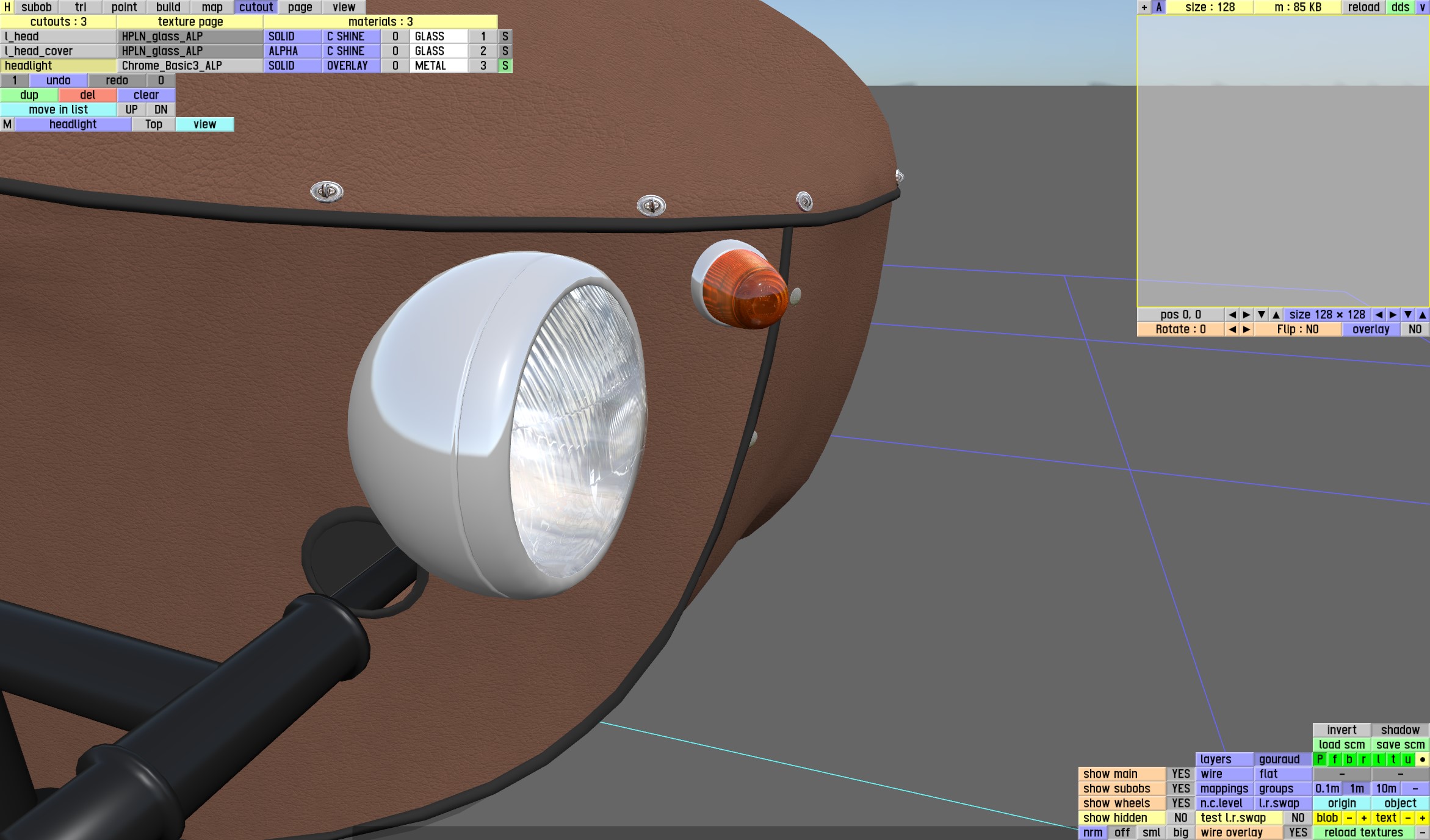1430x840 pixels.
Task: Click the H button in the top bar
Action: tap(7, 7)
